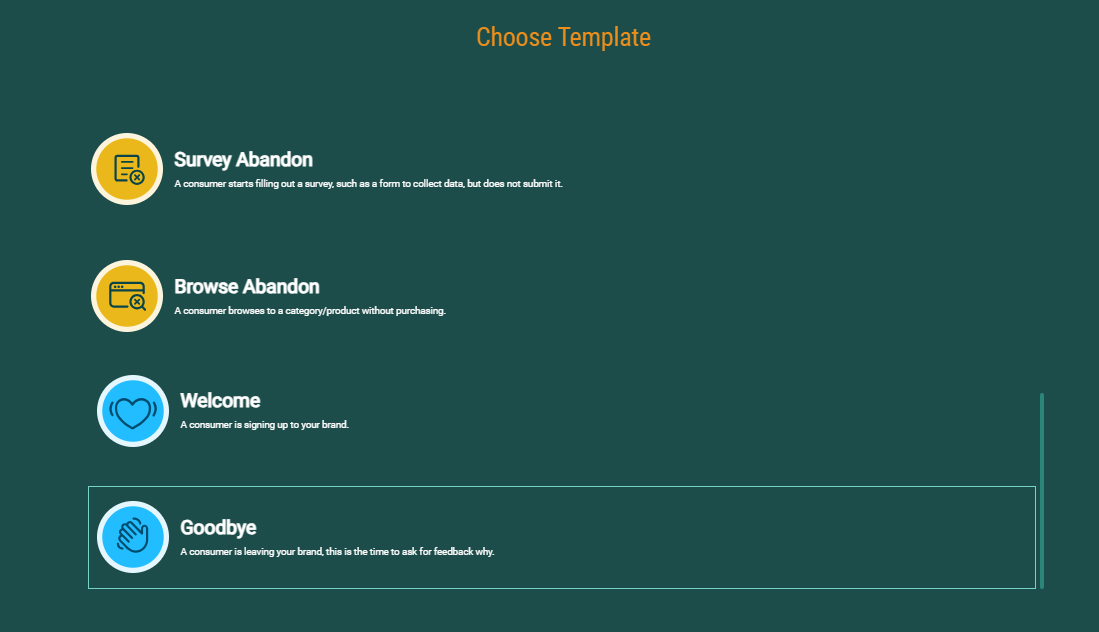Select the Browse Abandon template title

pos(247,287)
